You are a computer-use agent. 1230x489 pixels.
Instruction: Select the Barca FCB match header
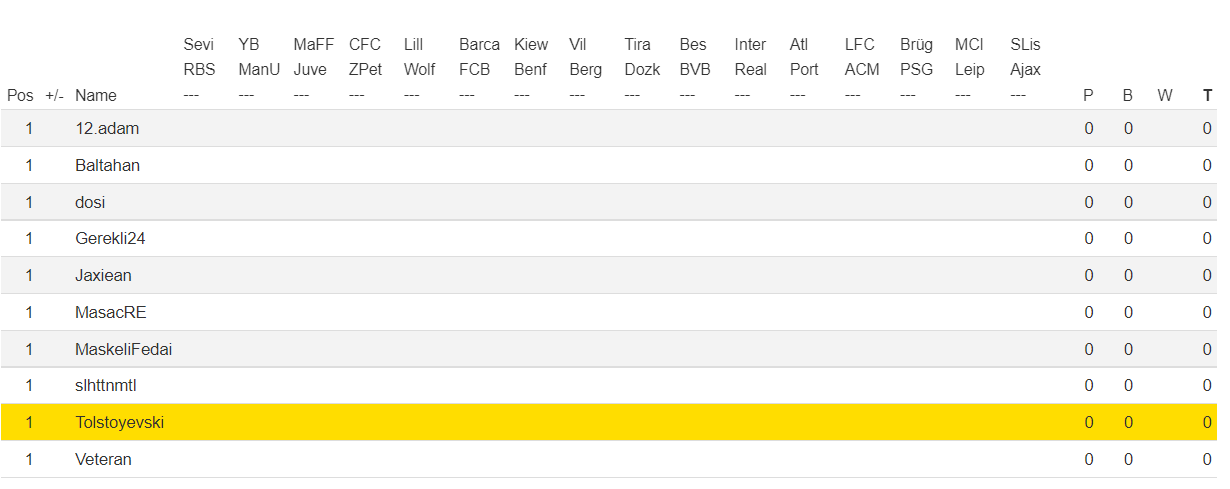pyautogui.click(x=479, y=57)
